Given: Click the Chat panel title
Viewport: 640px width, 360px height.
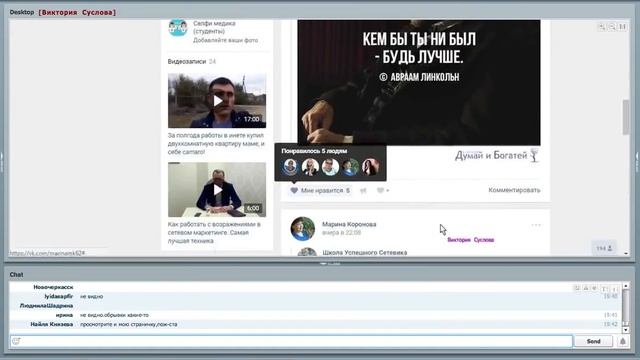Looking at the screenshot, I should pyautogui.click(x=16, y=275).
